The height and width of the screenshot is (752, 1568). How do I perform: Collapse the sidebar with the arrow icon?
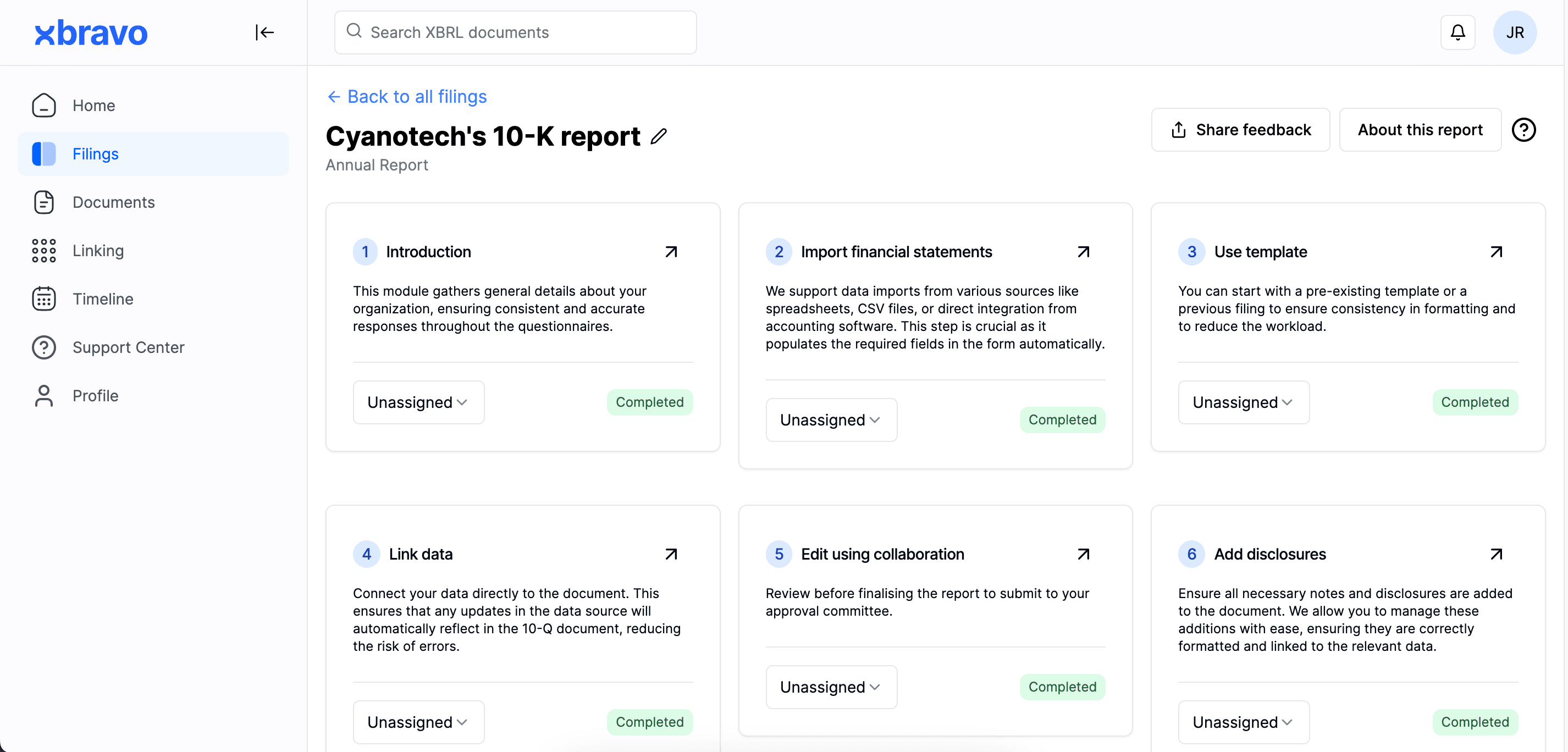click(x=264, y=32)
